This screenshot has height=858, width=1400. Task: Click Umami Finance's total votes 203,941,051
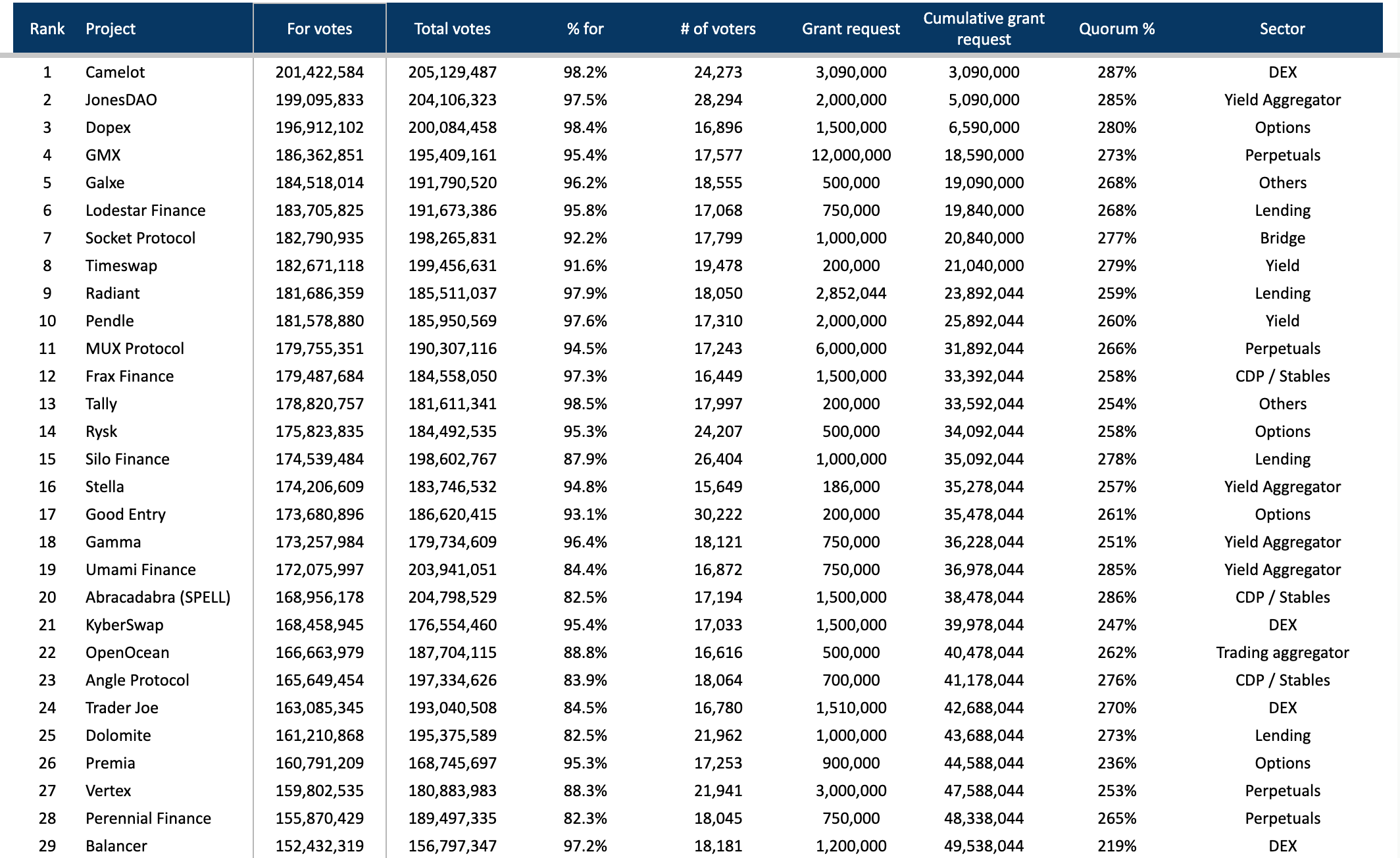click(x=452, y=570)
